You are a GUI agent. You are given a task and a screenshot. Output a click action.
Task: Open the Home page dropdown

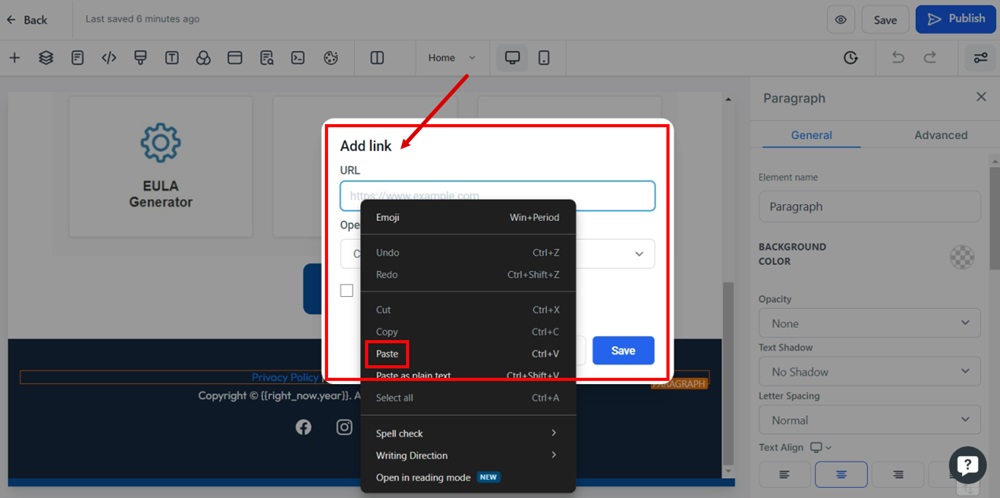pos(452,58)
